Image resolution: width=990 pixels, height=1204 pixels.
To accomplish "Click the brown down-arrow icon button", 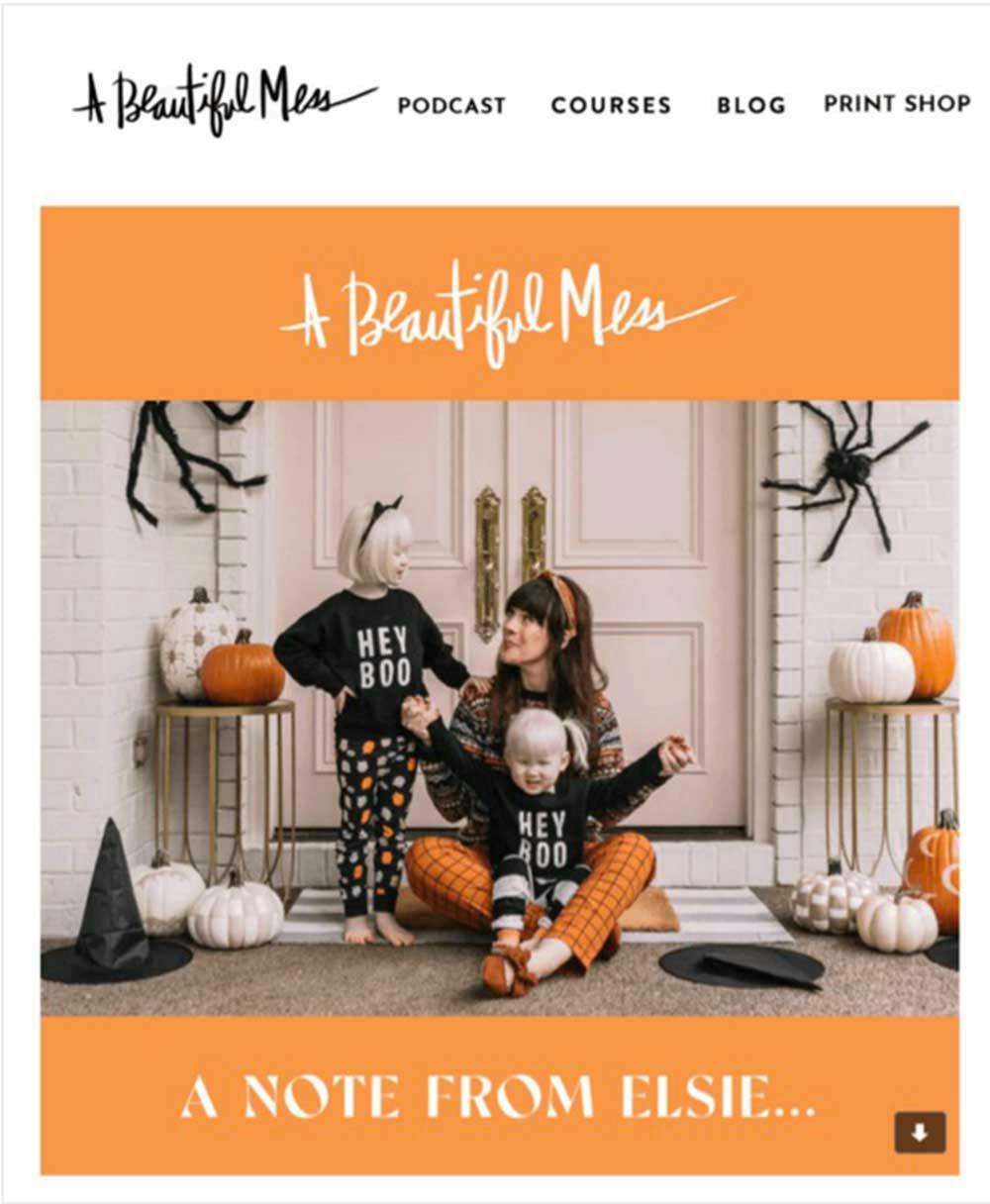I will [920, 1133].
